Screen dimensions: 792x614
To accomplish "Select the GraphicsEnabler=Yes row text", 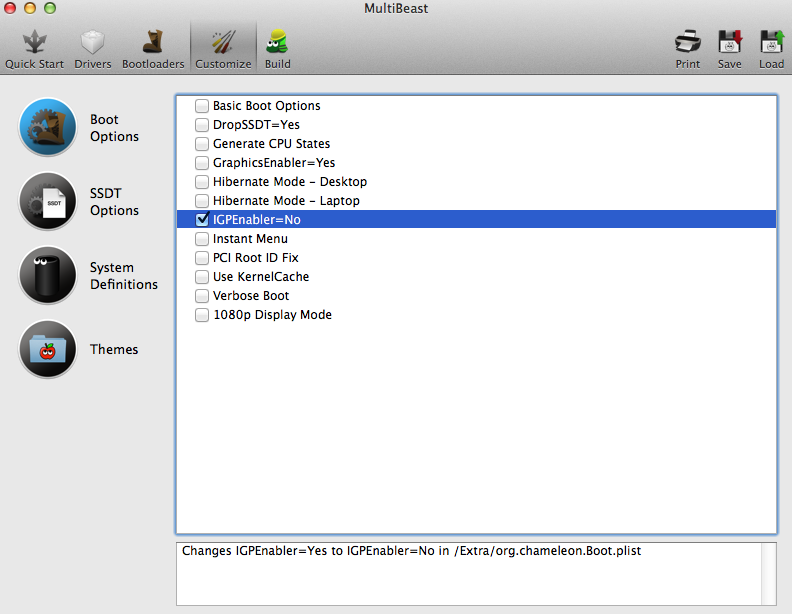I will (x=274, y=163).
